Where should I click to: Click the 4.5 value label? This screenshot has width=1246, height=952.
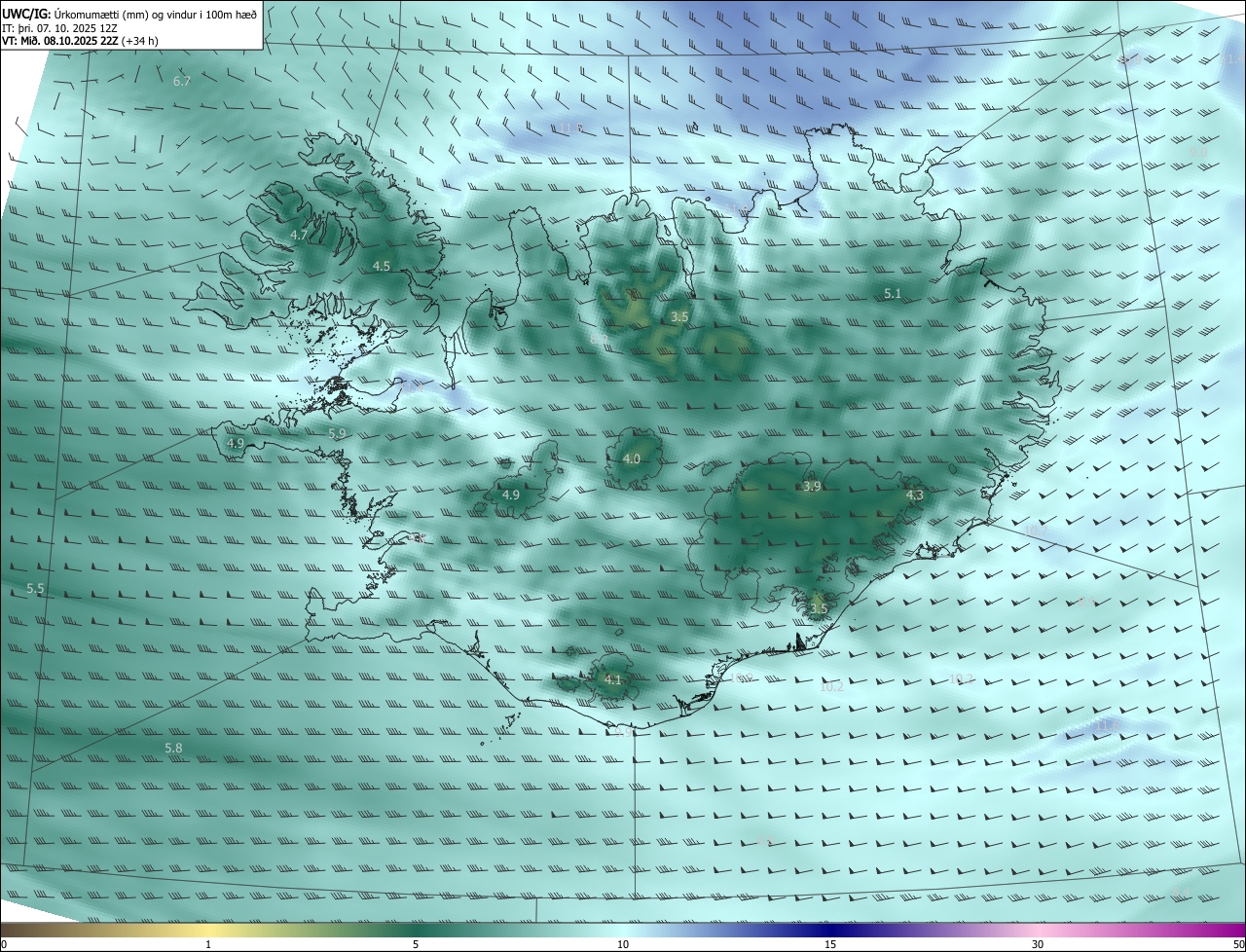[382, 266]
